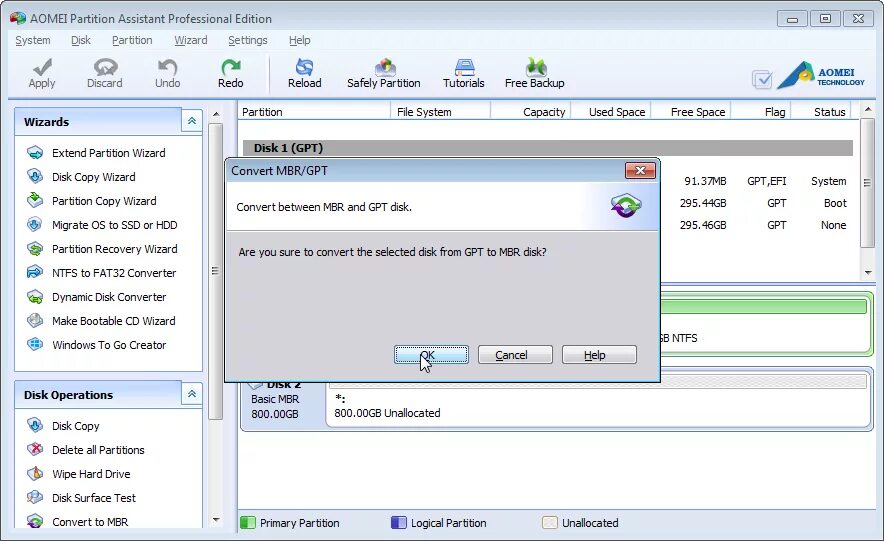Click Disk Surface Test label
Viewport: 884px width, 541px height.
click(x=94, y=498)
